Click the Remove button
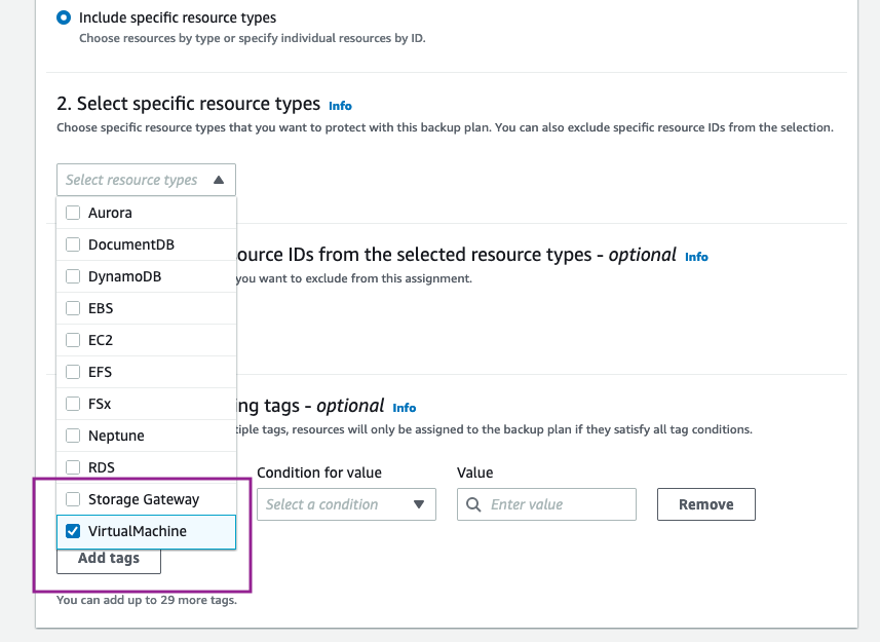The height and width of the screenshot is (643, 881). (705, 504)
